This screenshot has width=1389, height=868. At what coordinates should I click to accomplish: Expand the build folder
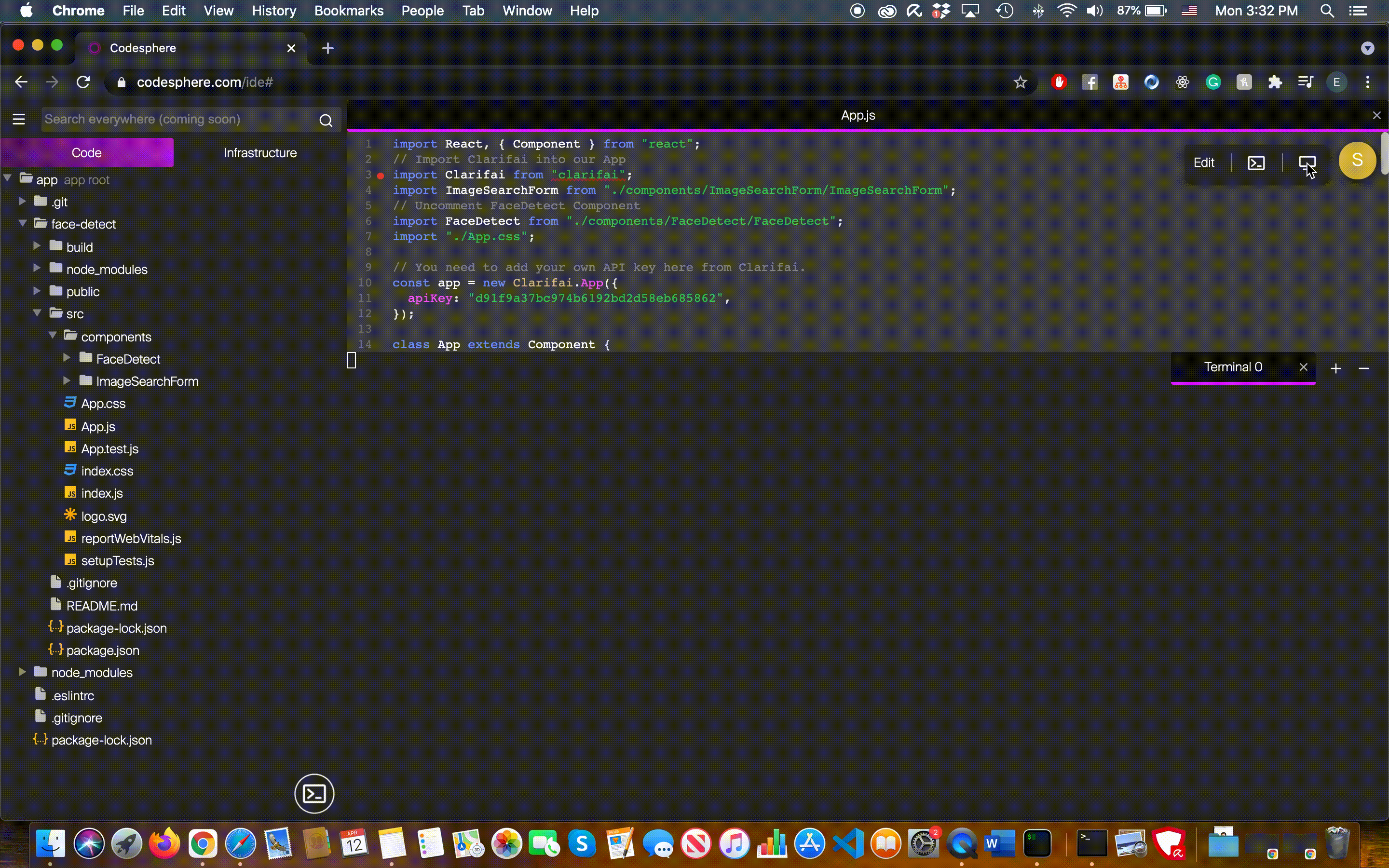click(37, 246)
